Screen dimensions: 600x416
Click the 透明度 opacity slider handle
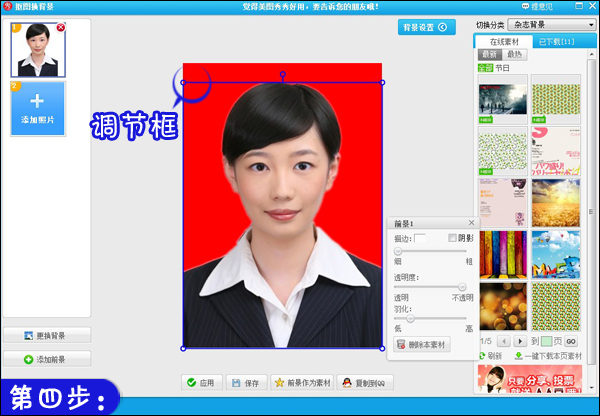click(461, 287)
